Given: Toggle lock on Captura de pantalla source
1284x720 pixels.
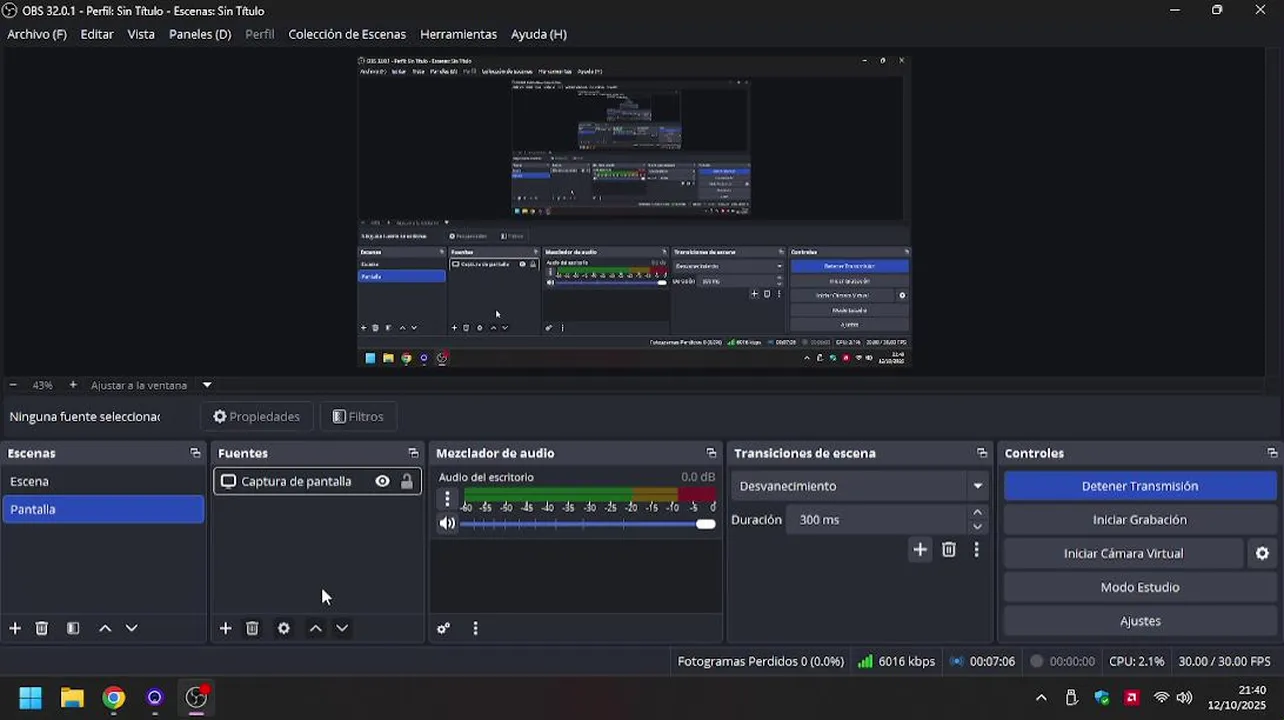Looking at the screenshot, I should click(x=406, y=481).
